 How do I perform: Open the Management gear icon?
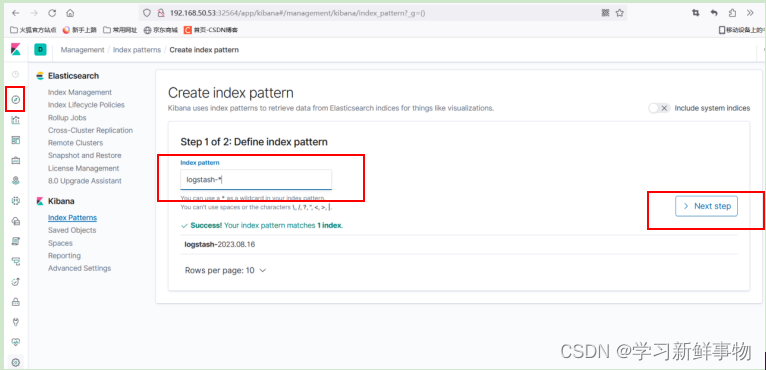click(16, 362)
